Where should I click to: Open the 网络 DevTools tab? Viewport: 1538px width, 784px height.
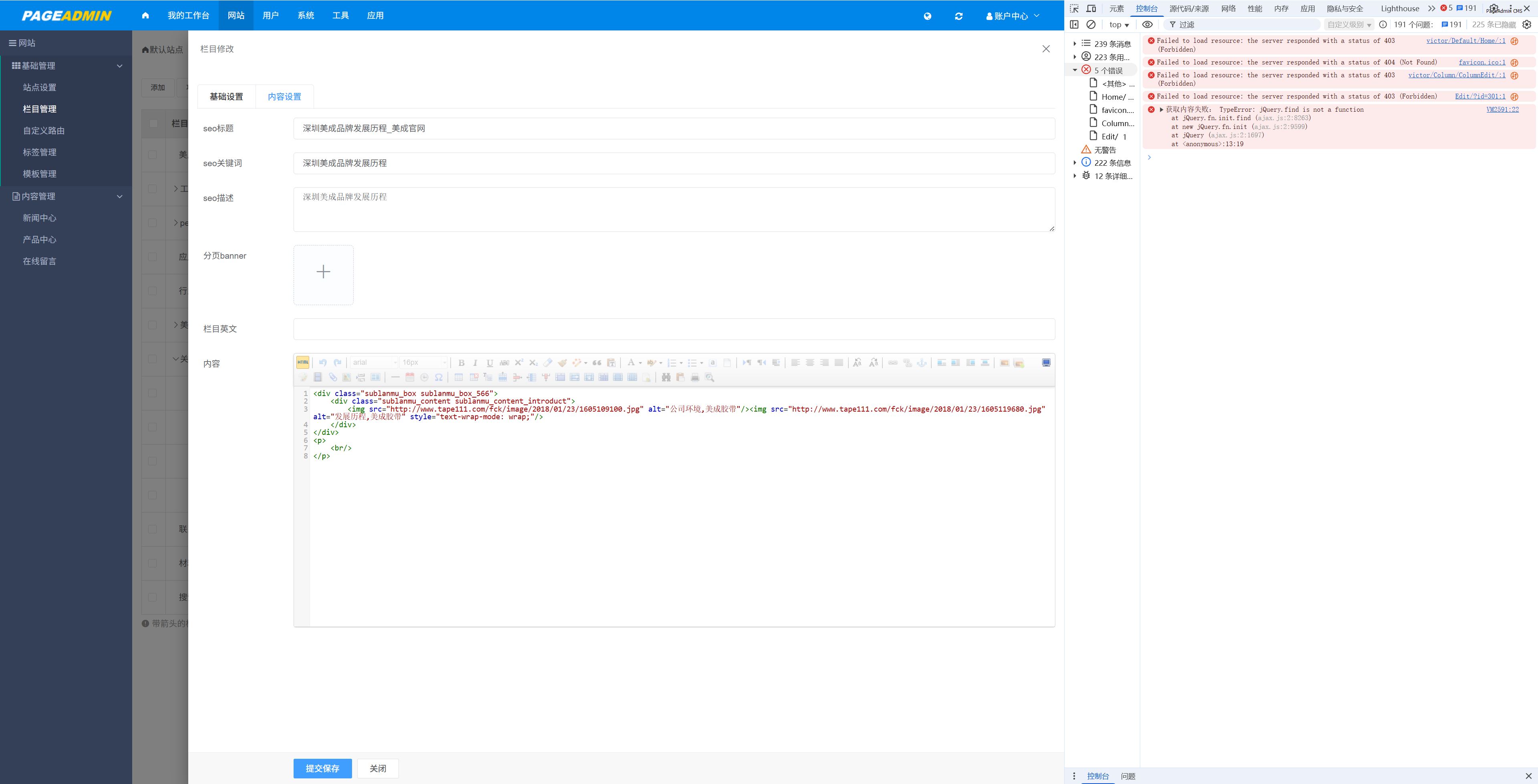[x=1228, y=8]
